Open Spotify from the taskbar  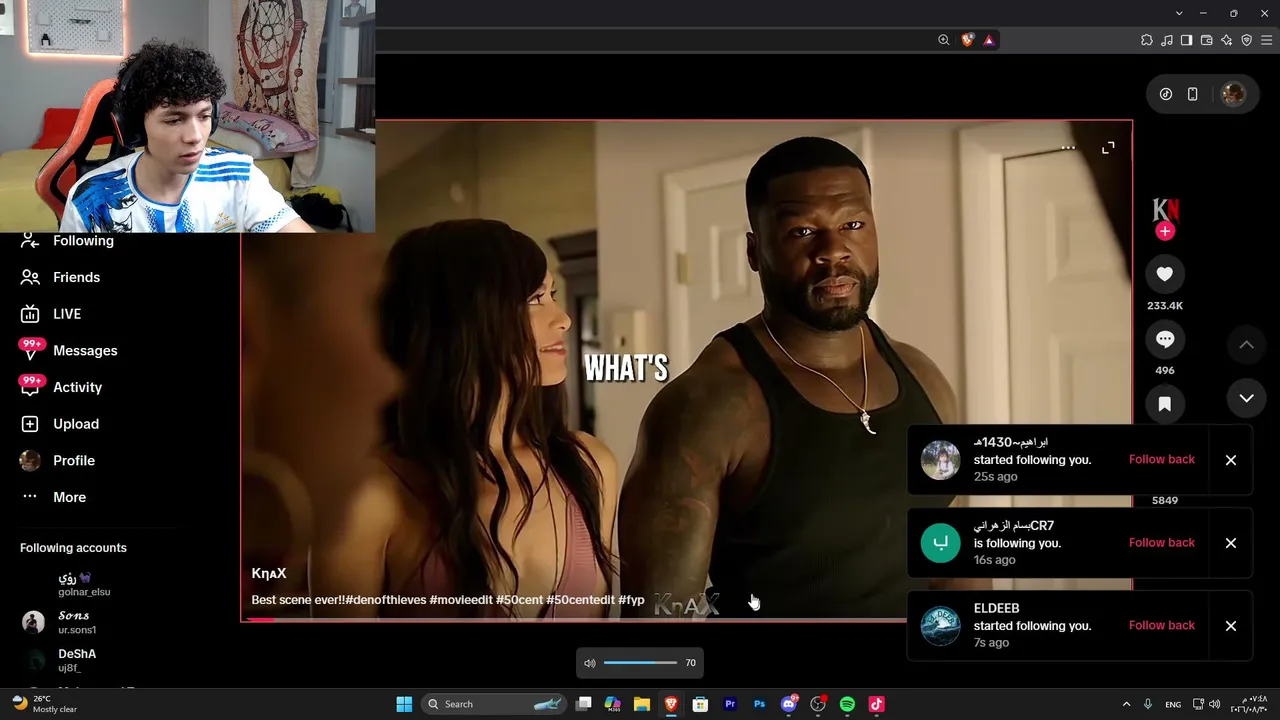click(x=847, y=704)
